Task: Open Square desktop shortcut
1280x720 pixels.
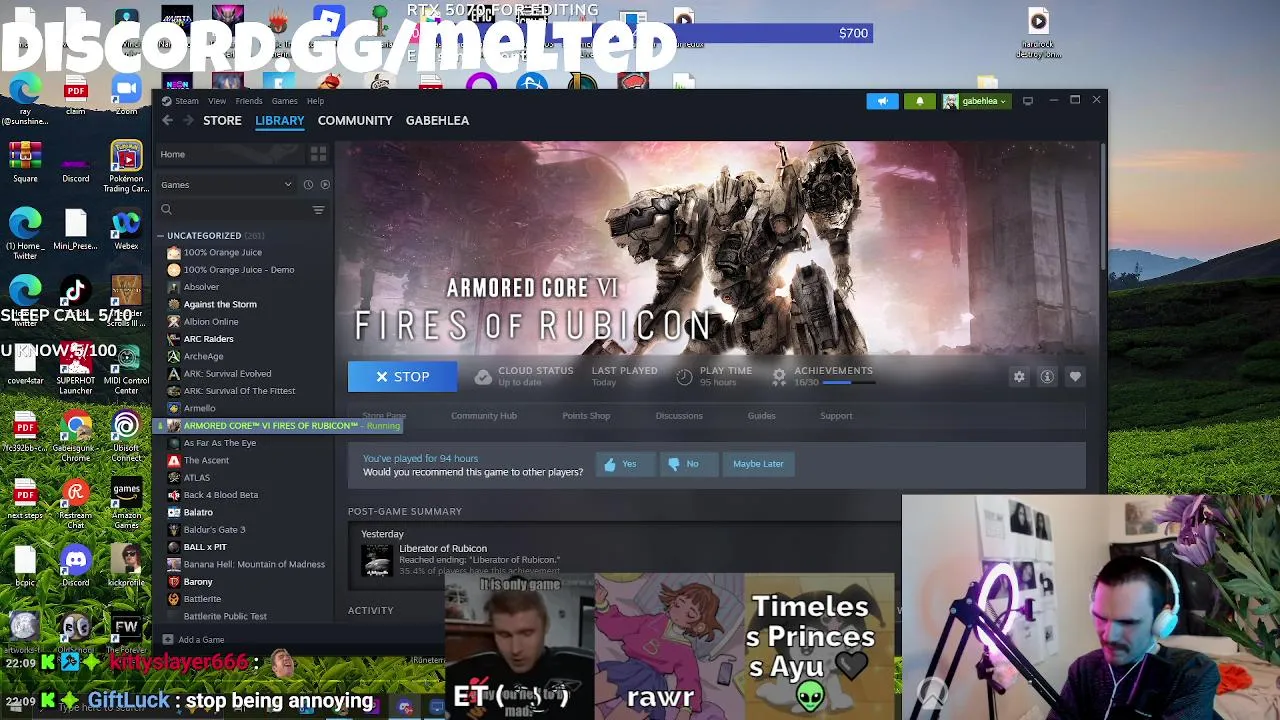Action: pyautogui.click(x=25, y=162)
